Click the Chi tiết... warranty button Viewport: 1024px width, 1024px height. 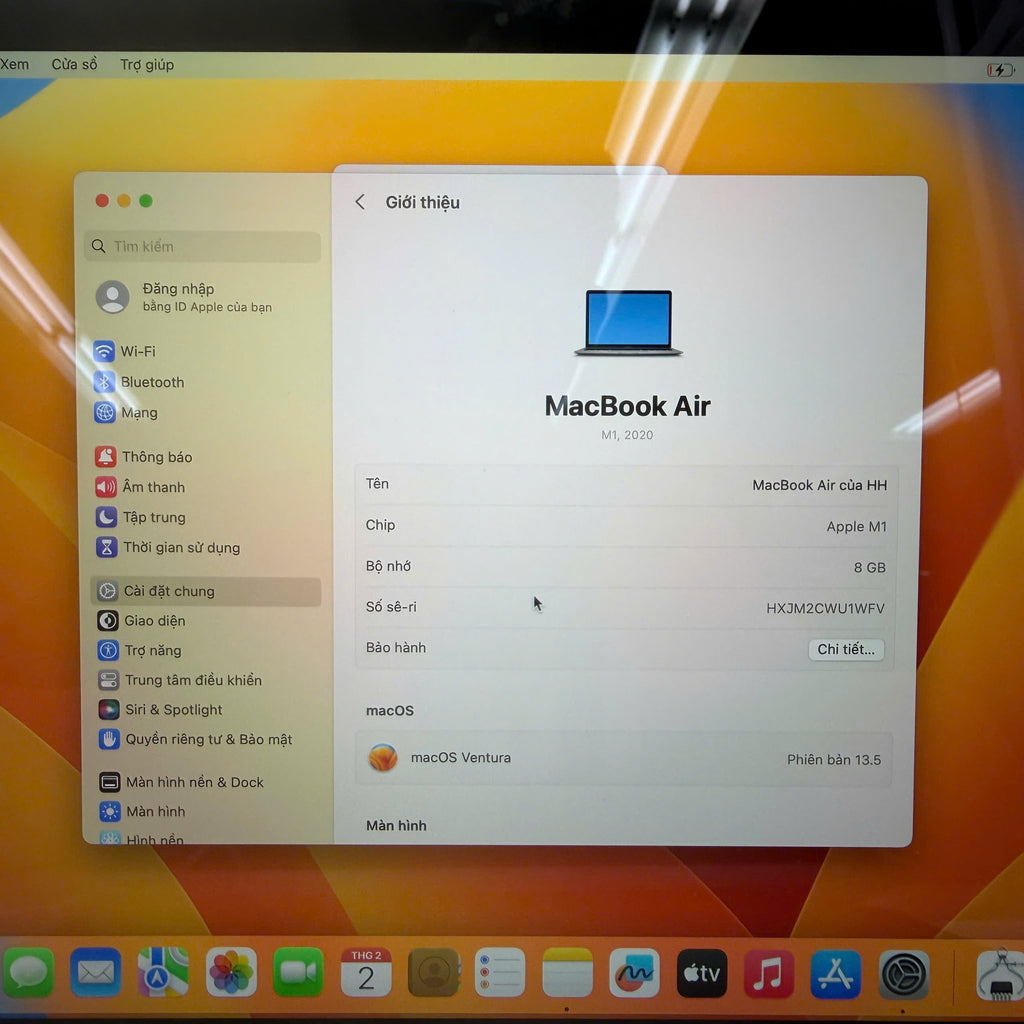point(845,649)
